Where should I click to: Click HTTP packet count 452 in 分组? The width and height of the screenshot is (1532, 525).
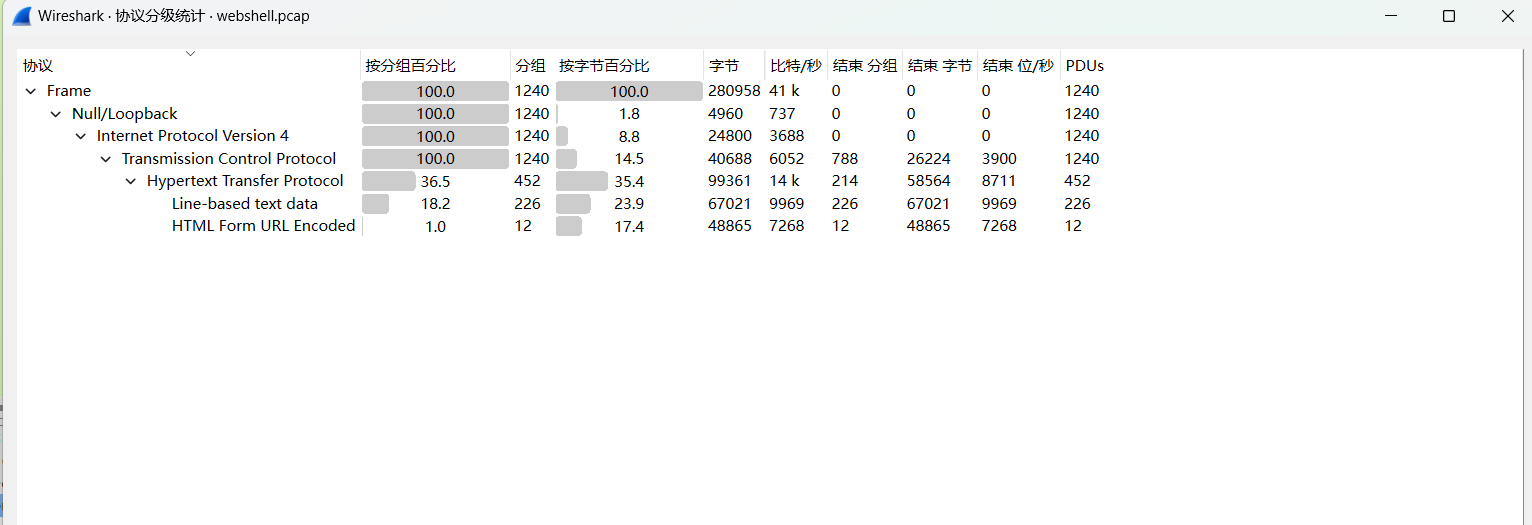coord(527,181)
